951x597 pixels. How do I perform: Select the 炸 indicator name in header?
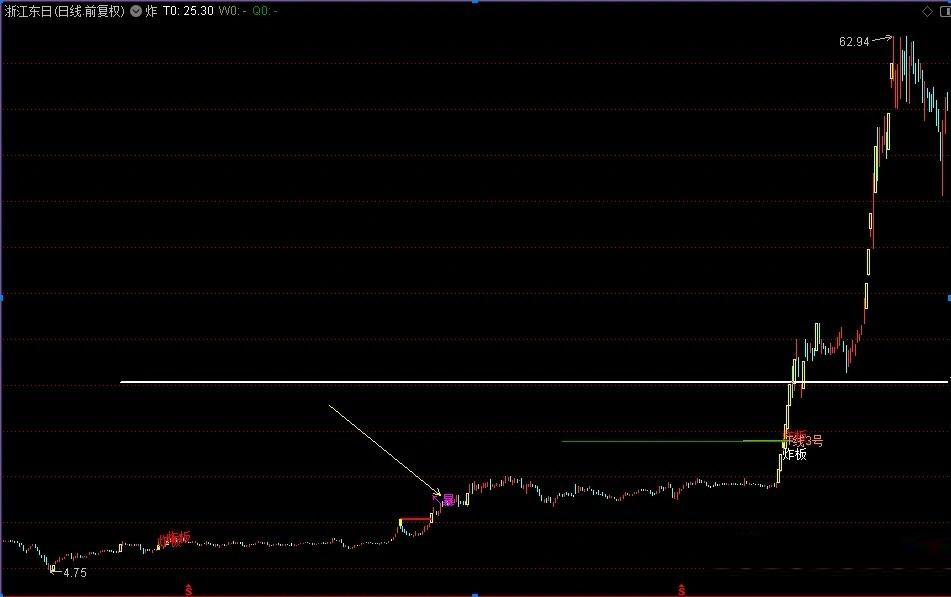pyautogui.click(x=151, y=11)
